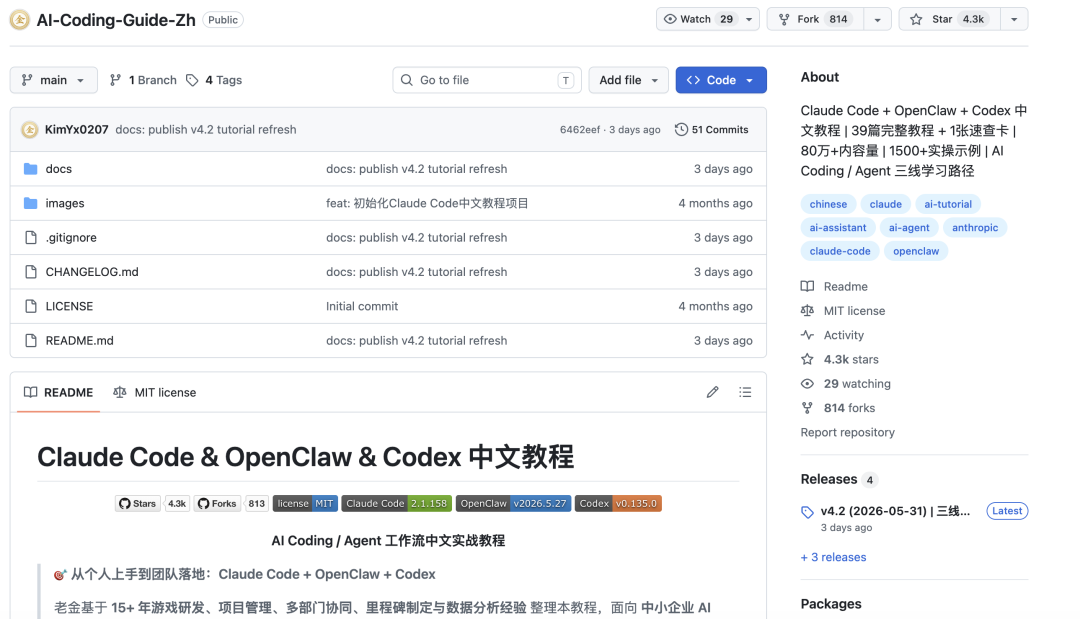Switch to the README tab
Image resolution: width=1080 pixels, height=619 pixels.
coord(59,392)
